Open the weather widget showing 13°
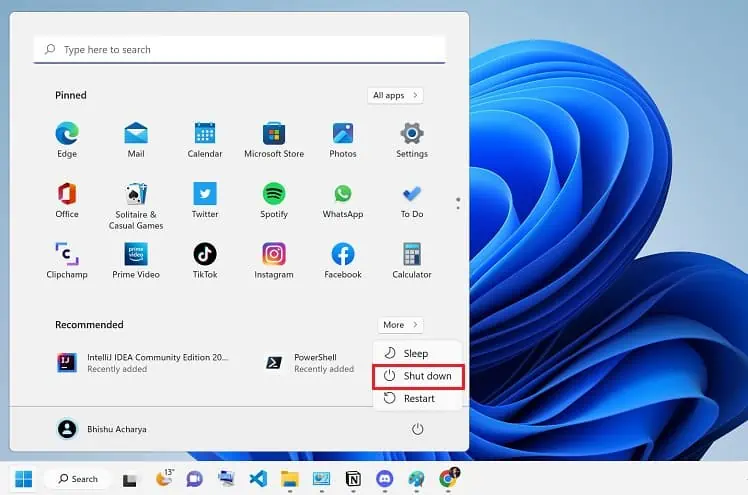 (164, 478)
